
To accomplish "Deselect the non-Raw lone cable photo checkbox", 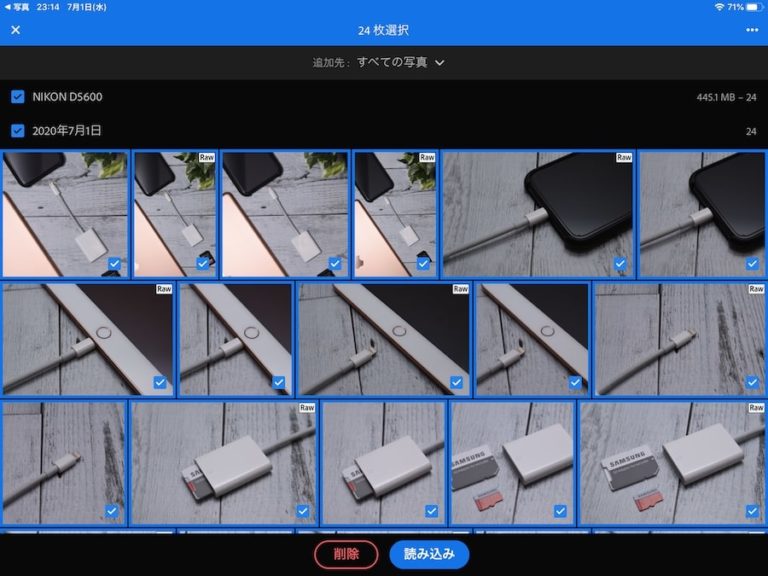I will tap(112, 511).
